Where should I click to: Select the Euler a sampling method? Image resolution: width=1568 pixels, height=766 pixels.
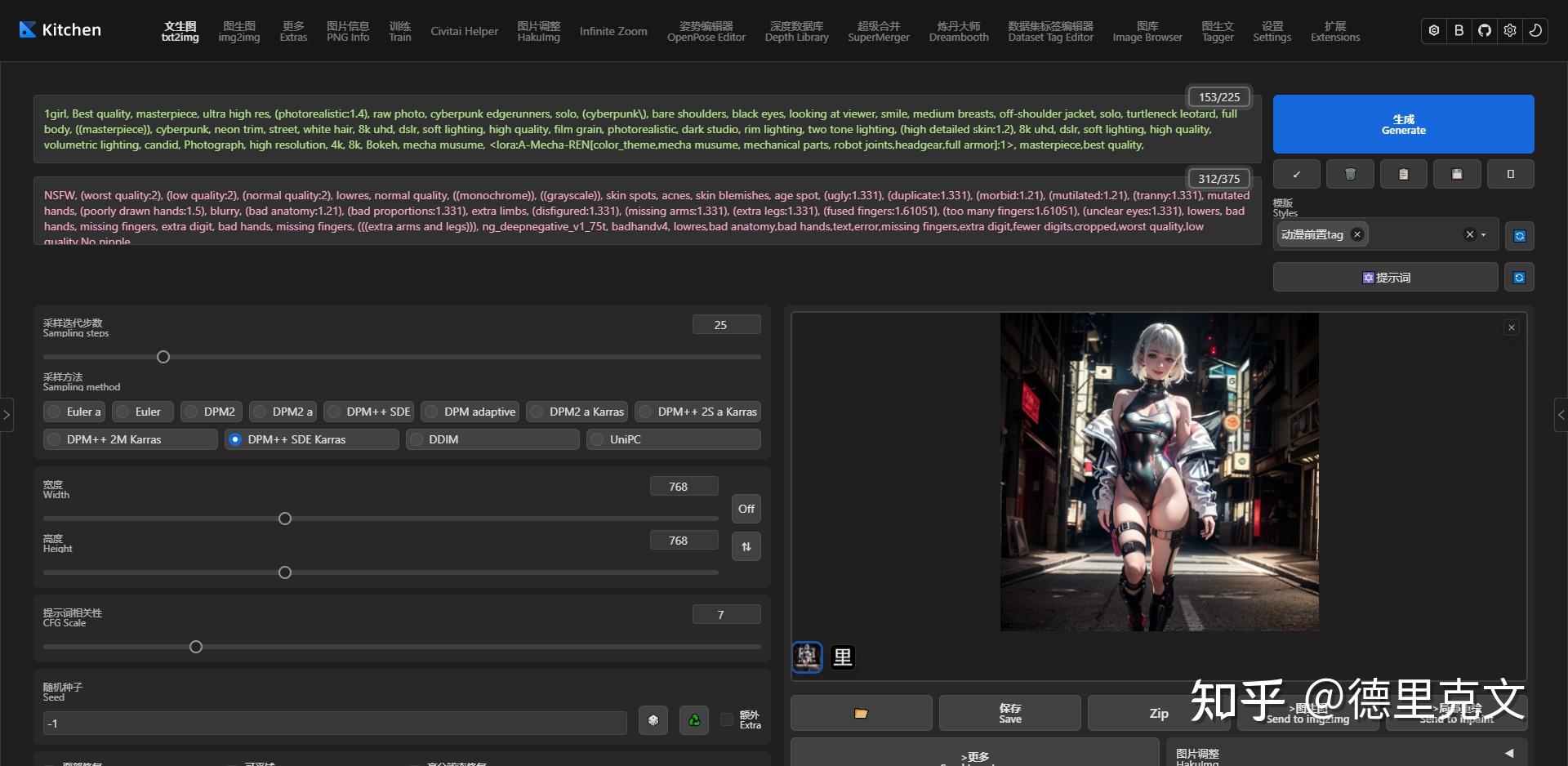click(x=74, y=412)
